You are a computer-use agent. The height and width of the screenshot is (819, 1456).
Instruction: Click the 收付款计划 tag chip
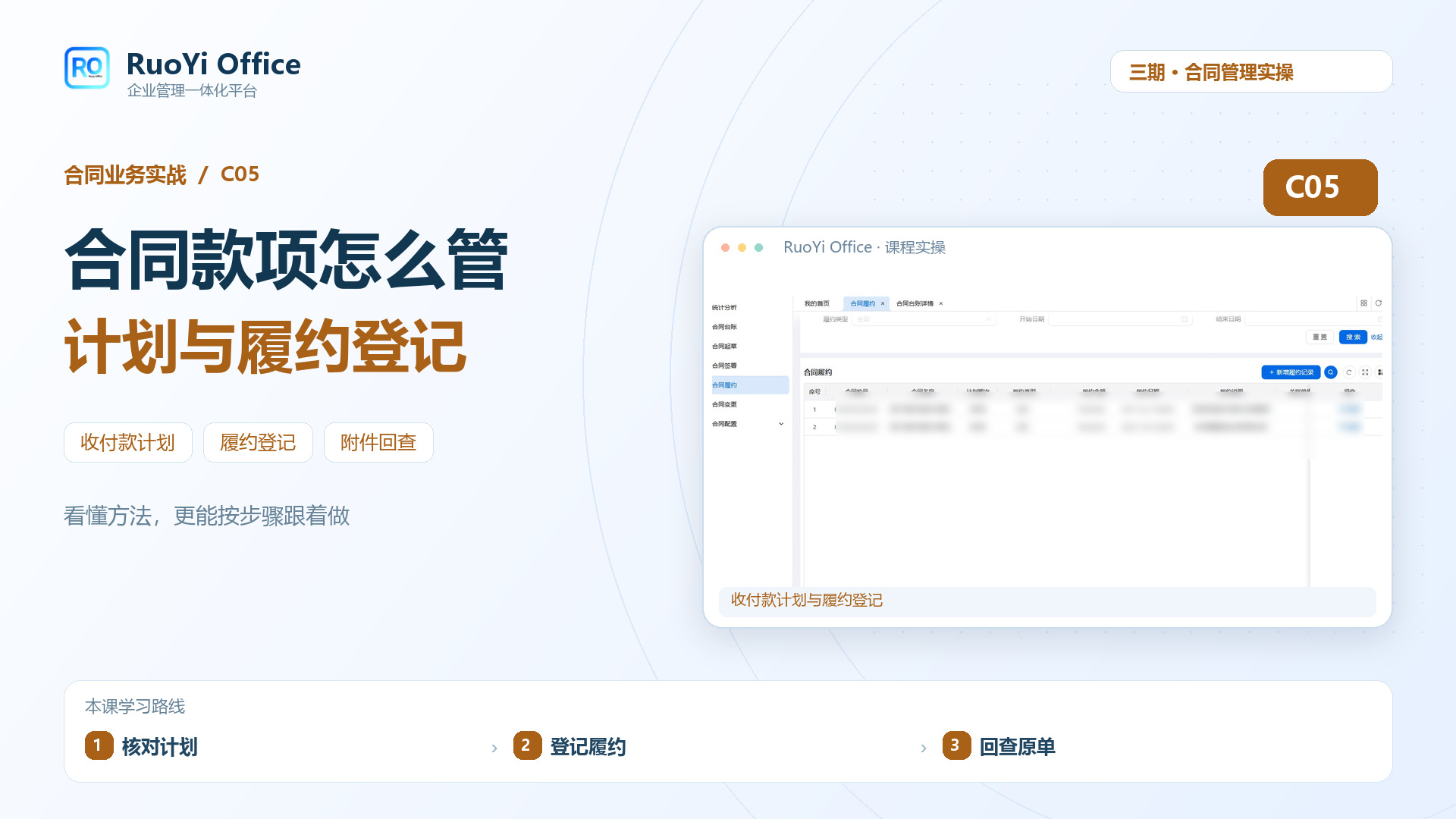tap(128, 442)
